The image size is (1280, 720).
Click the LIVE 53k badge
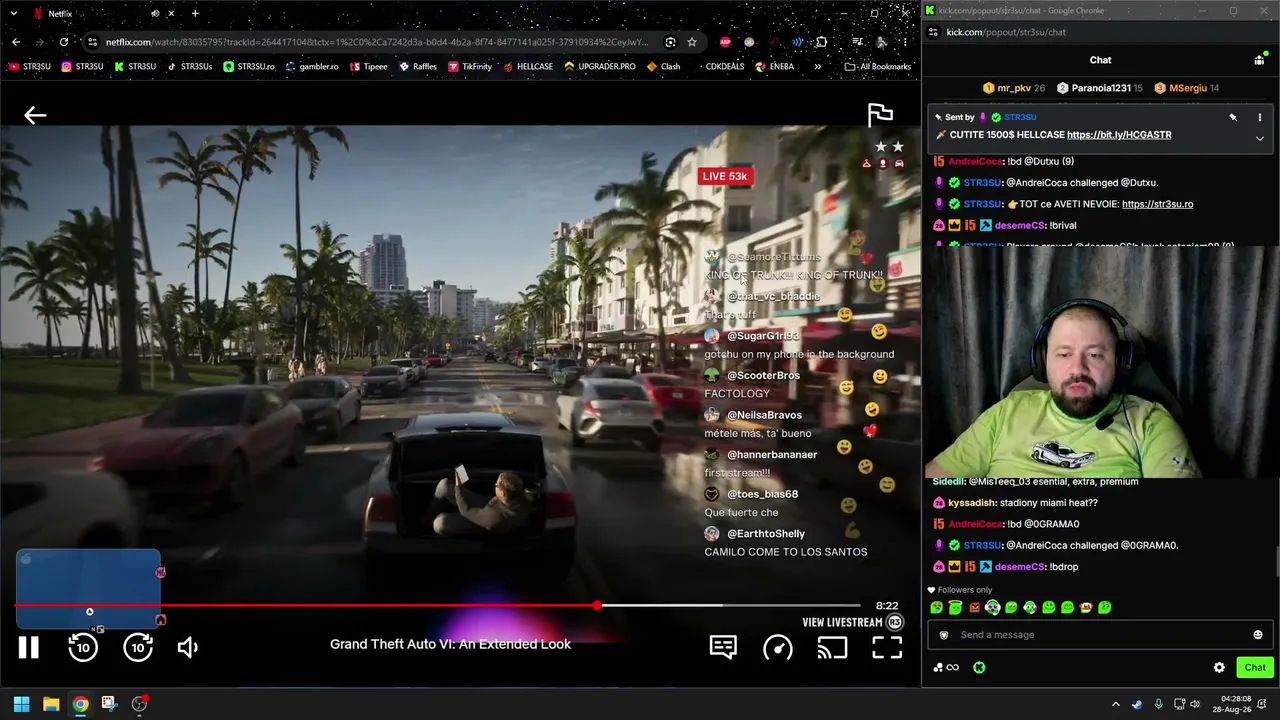point(724,176)
